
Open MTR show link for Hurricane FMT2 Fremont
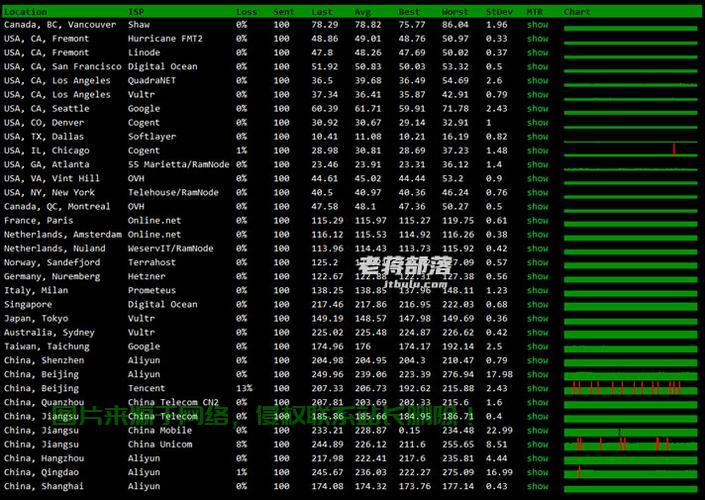coord(537,39)
